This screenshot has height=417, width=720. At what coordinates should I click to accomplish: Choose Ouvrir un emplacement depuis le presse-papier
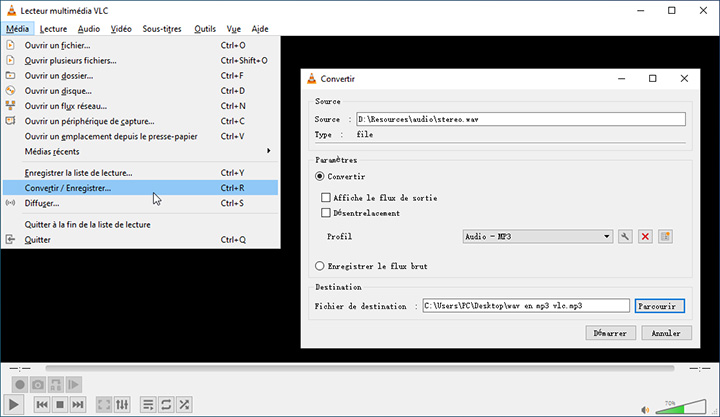tap(140, 136)
